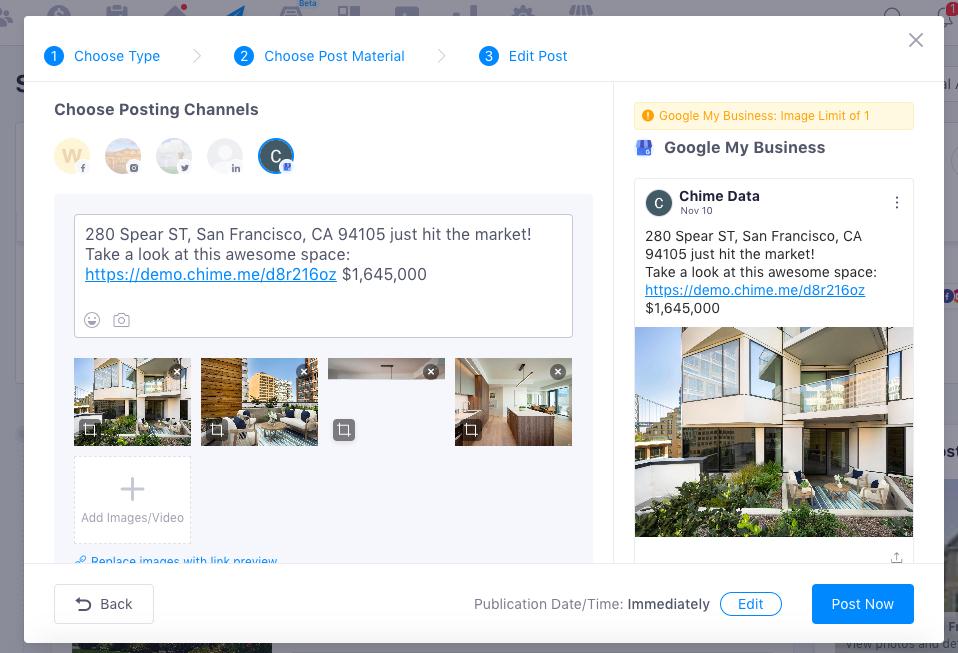Click inside the post text editor

click(323, 276)
